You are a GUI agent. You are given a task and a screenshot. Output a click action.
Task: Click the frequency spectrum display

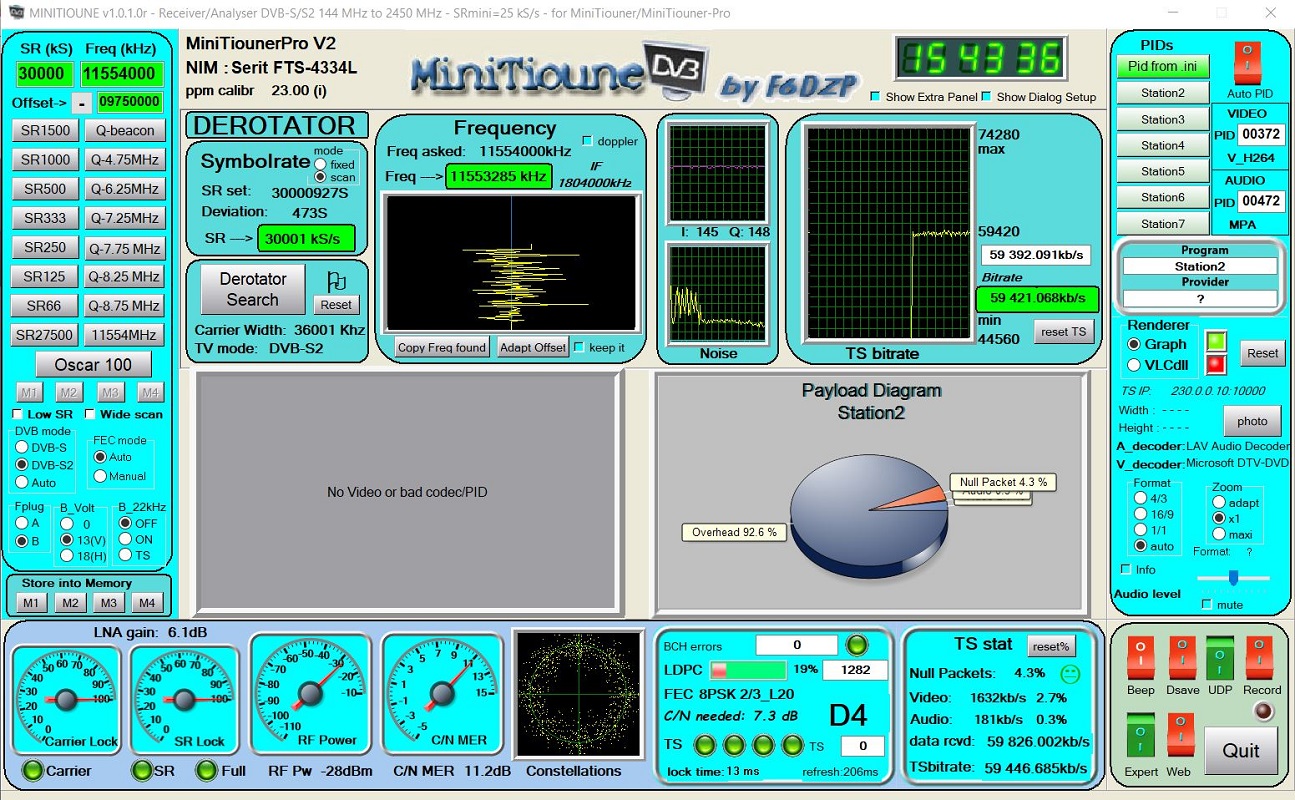coord(511,262)
